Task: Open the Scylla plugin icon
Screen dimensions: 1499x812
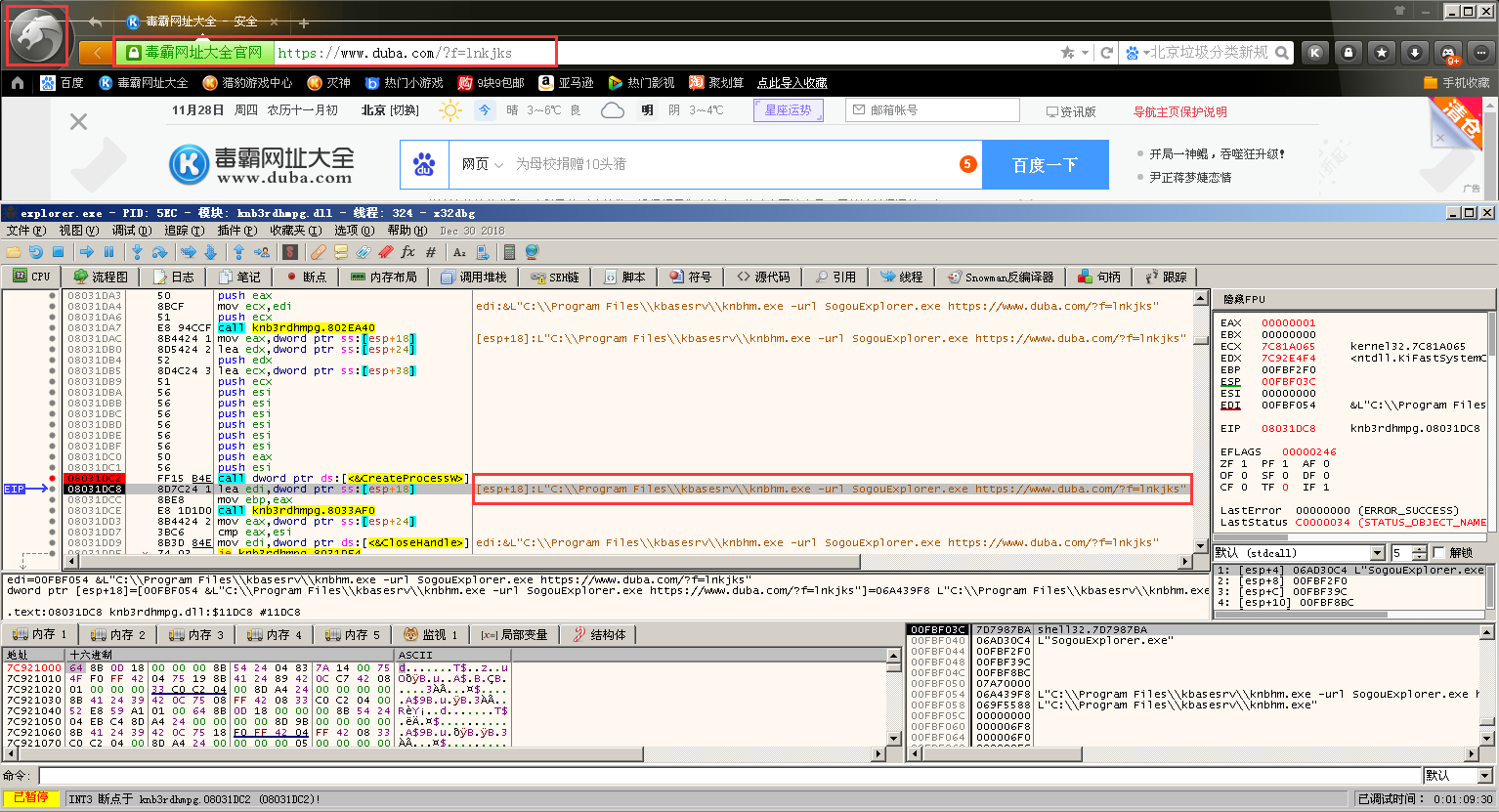Action: 289,252
